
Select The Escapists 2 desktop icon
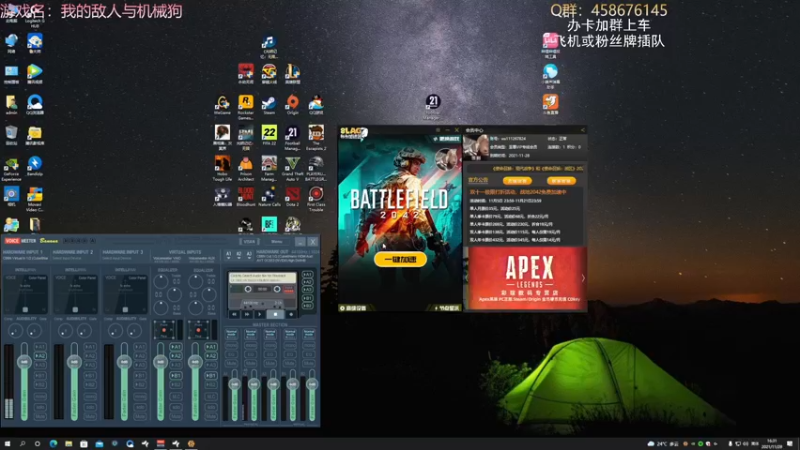pyautogui.click(x=316, y=137)
